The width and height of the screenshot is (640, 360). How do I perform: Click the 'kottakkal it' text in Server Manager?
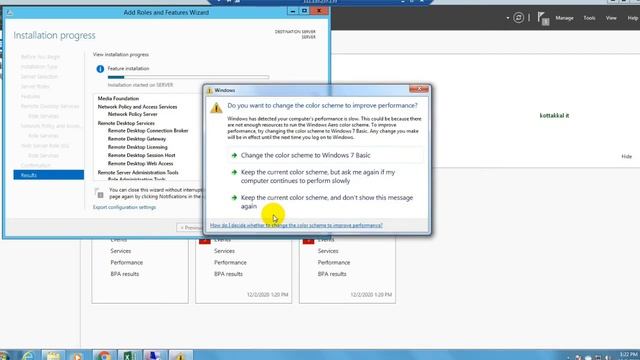pos(554,116)
